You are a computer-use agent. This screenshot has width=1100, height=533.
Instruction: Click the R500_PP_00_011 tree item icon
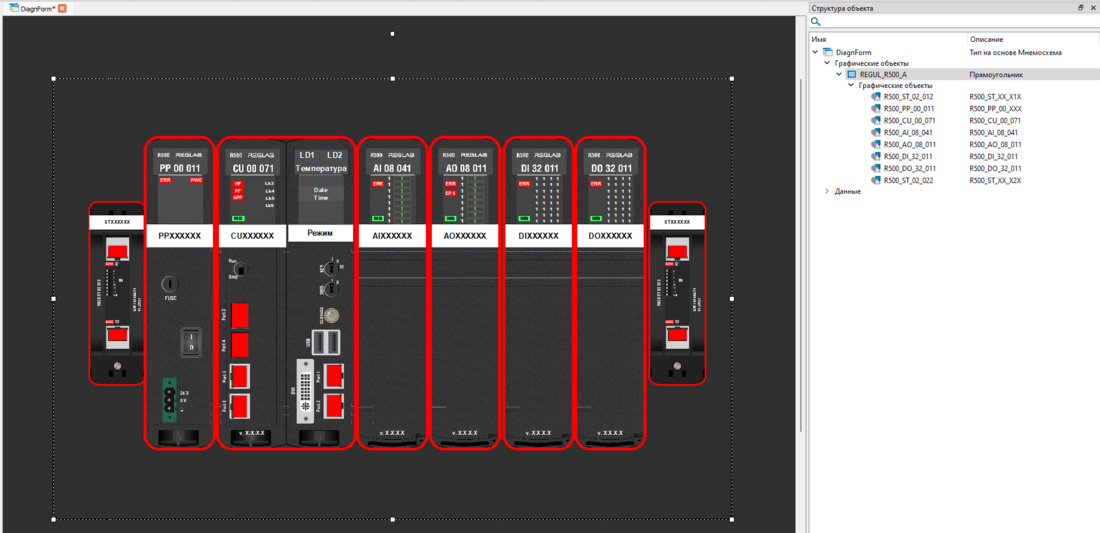tap(876, 109)
